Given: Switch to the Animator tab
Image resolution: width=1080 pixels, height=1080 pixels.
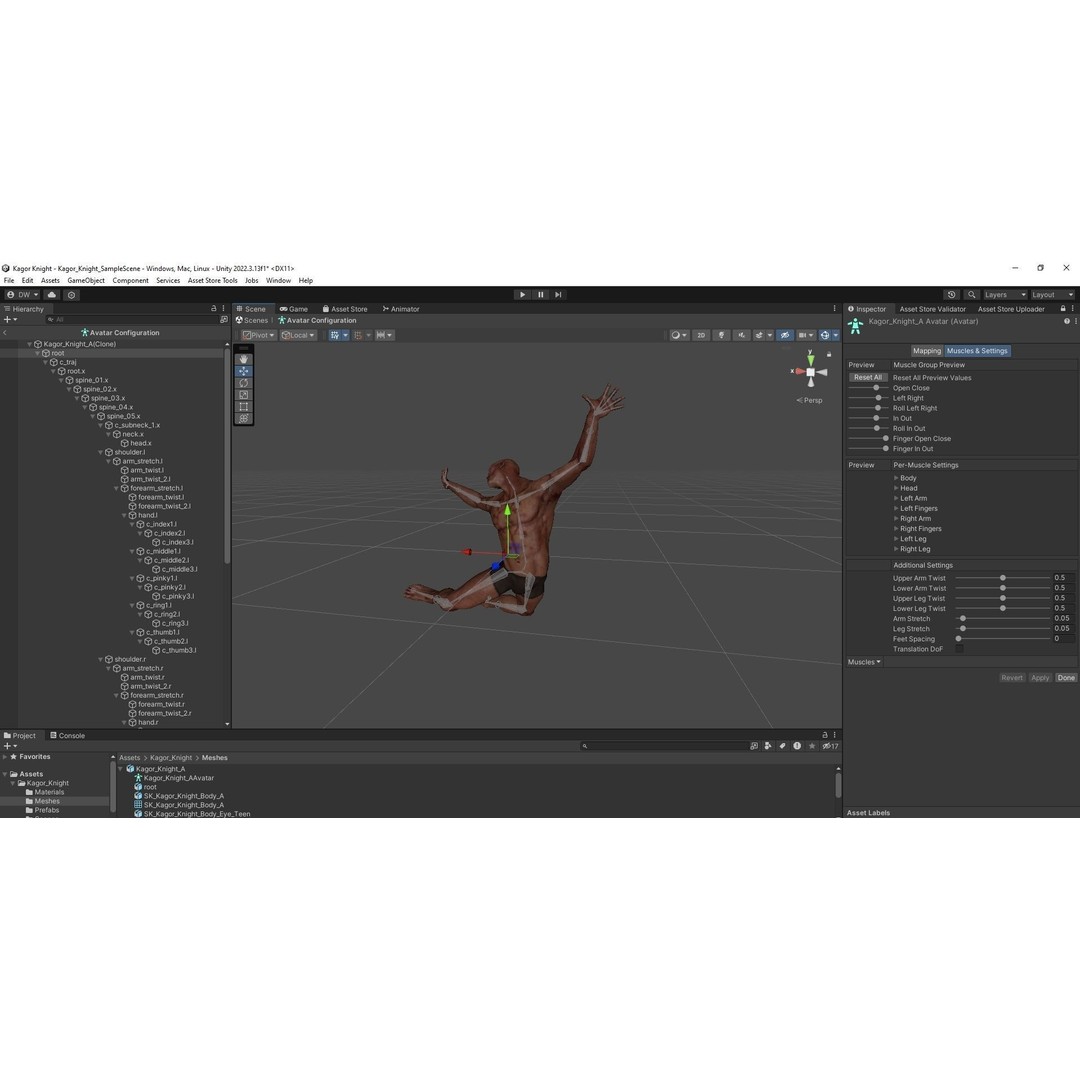Looking at the screenshot, I should coord(401,309).
